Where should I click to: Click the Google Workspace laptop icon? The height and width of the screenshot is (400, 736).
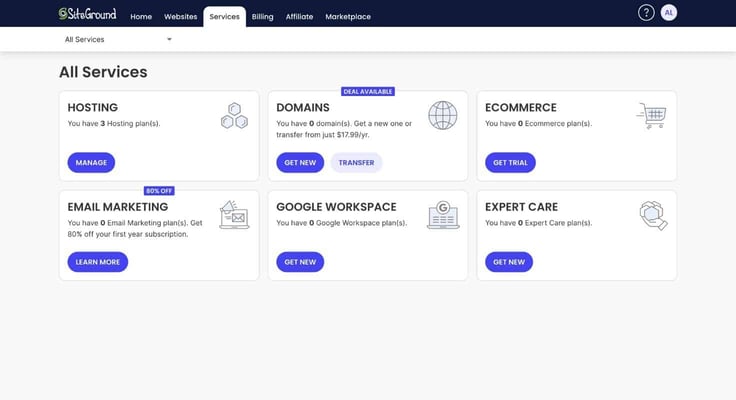click(443, 215)
